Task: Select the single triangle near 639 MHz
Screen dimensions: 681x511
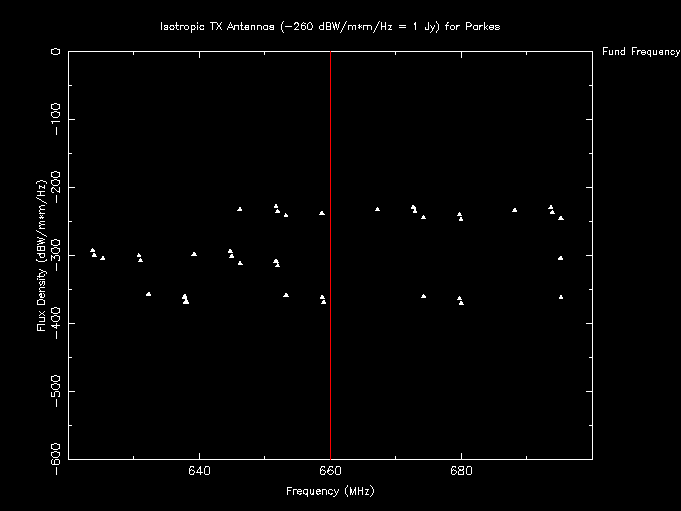Action: click(194, 254)
